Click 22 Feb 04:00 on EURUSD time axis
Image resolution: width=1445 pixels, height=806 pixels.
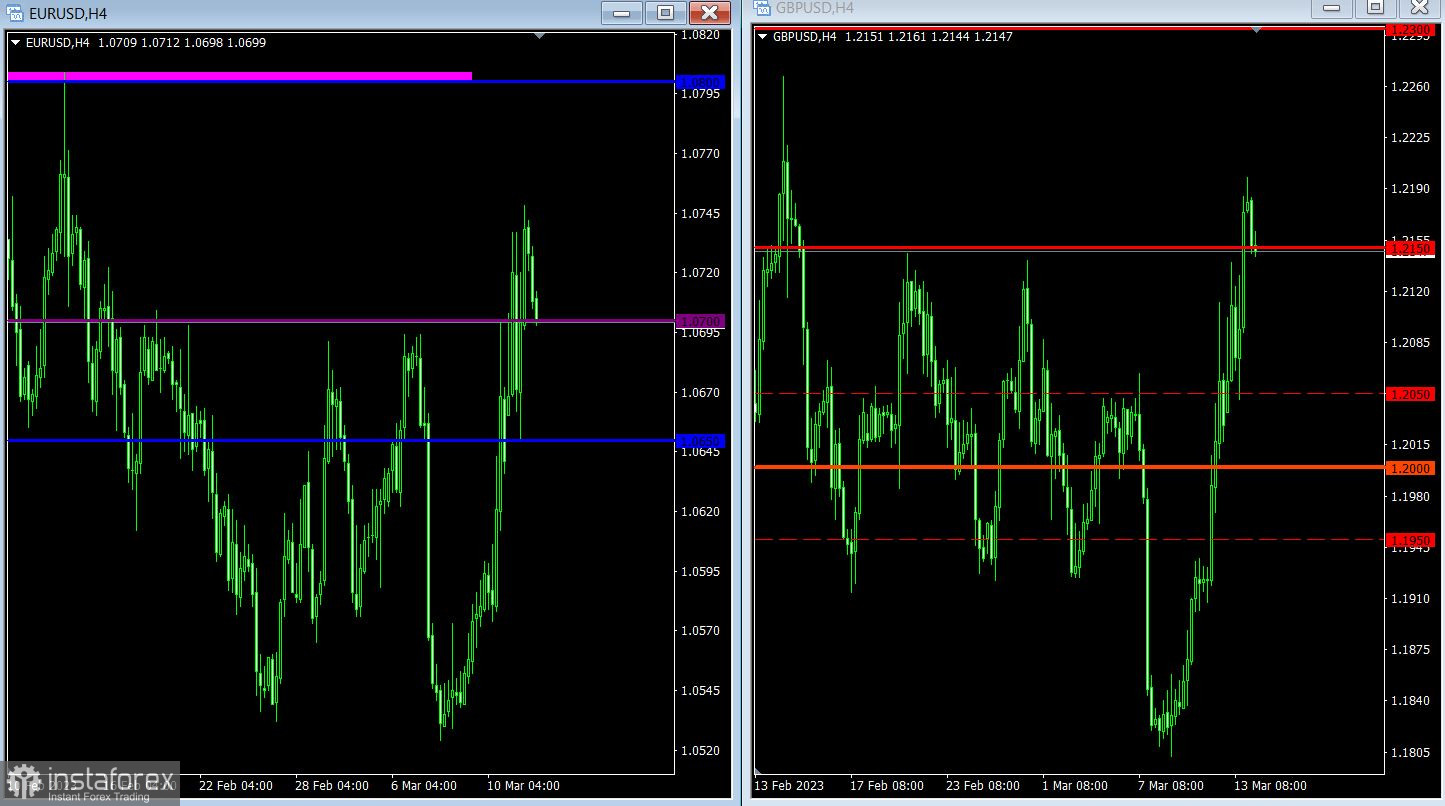tap(236, 786)
